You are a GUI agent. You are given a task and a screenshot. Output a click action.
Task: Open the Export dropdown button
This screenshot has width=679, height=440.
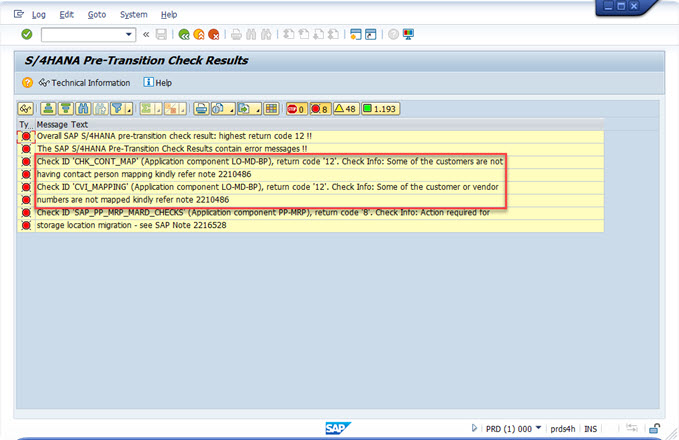(249, 109)
